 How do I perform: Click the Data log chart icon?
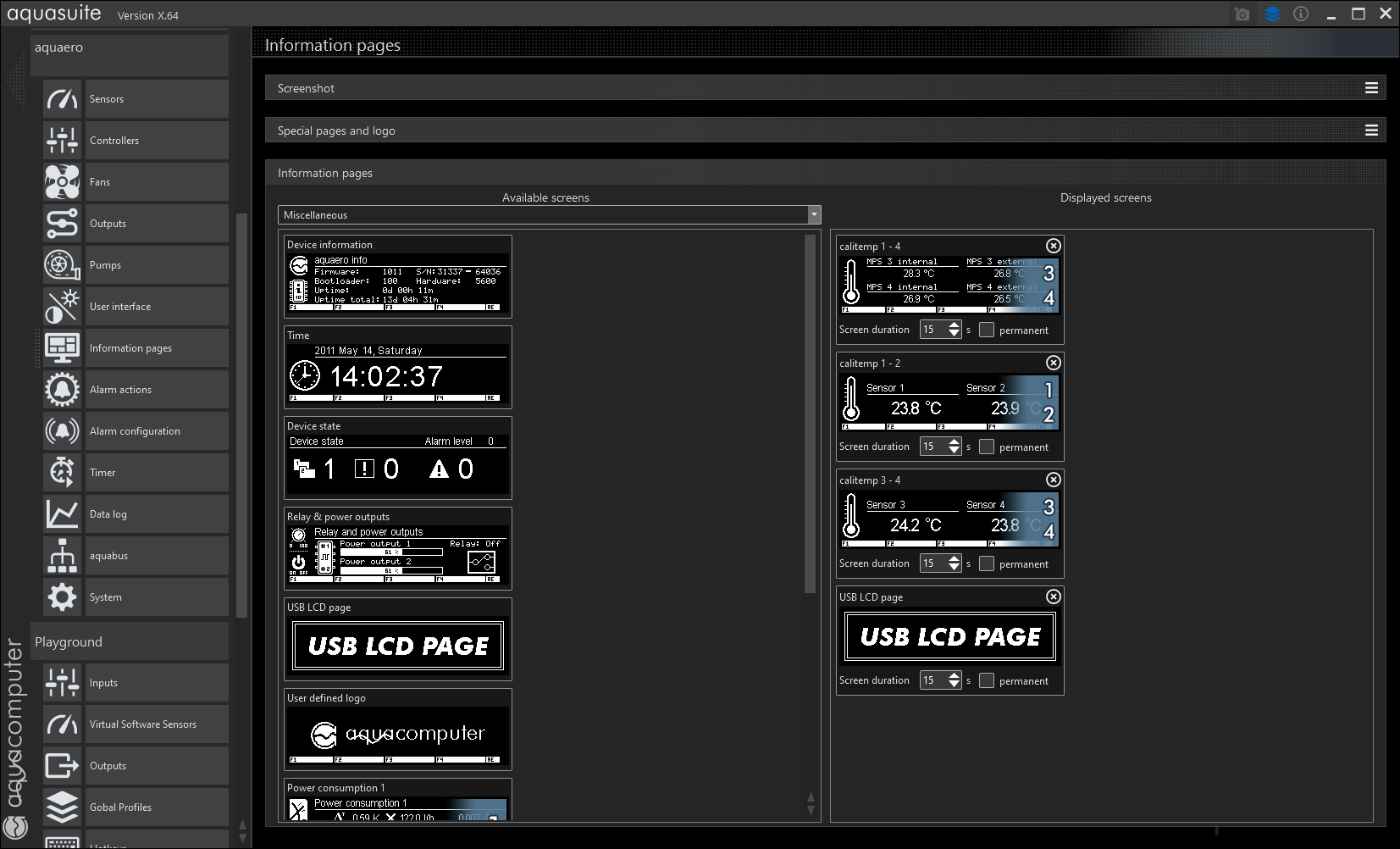(x=62, y=514)
